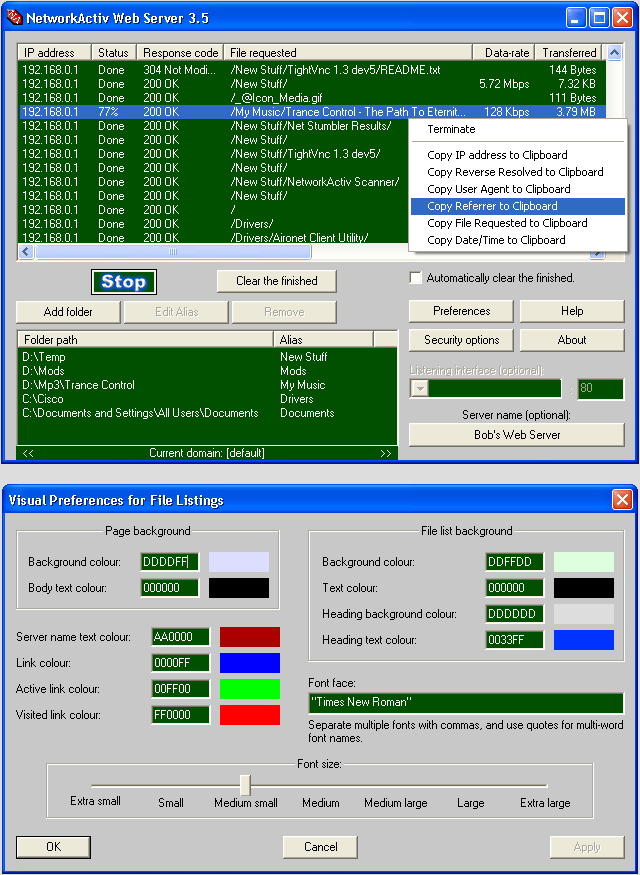The image size is (640, 875).
Task: Select the D:\Mp3\Trance Control folder row
Action: click(x=207, y=385)
